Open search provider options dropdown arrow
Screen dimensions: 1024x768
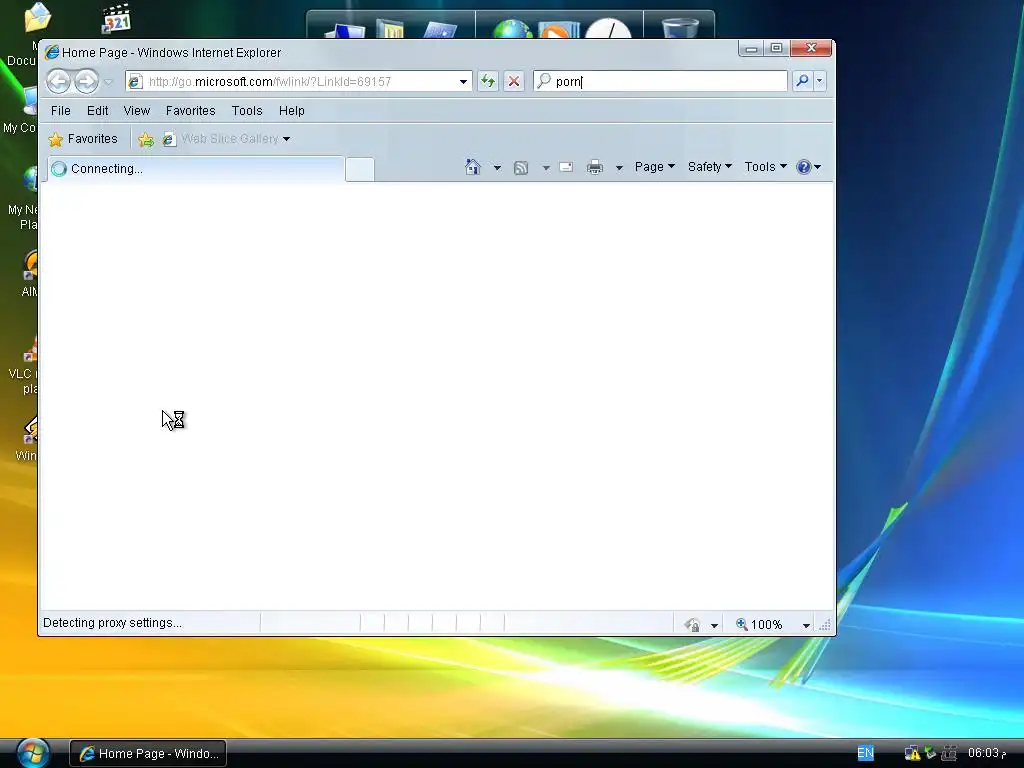click(820, 81)
